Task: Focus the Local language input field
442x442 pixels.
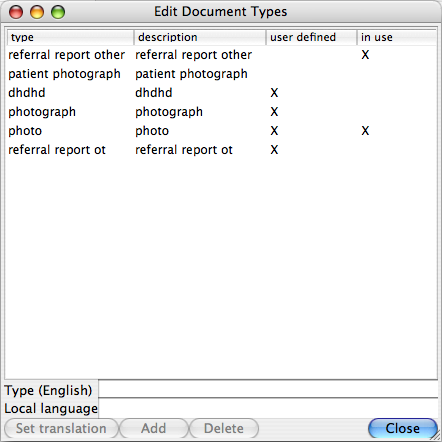Action: click(268, 408)
